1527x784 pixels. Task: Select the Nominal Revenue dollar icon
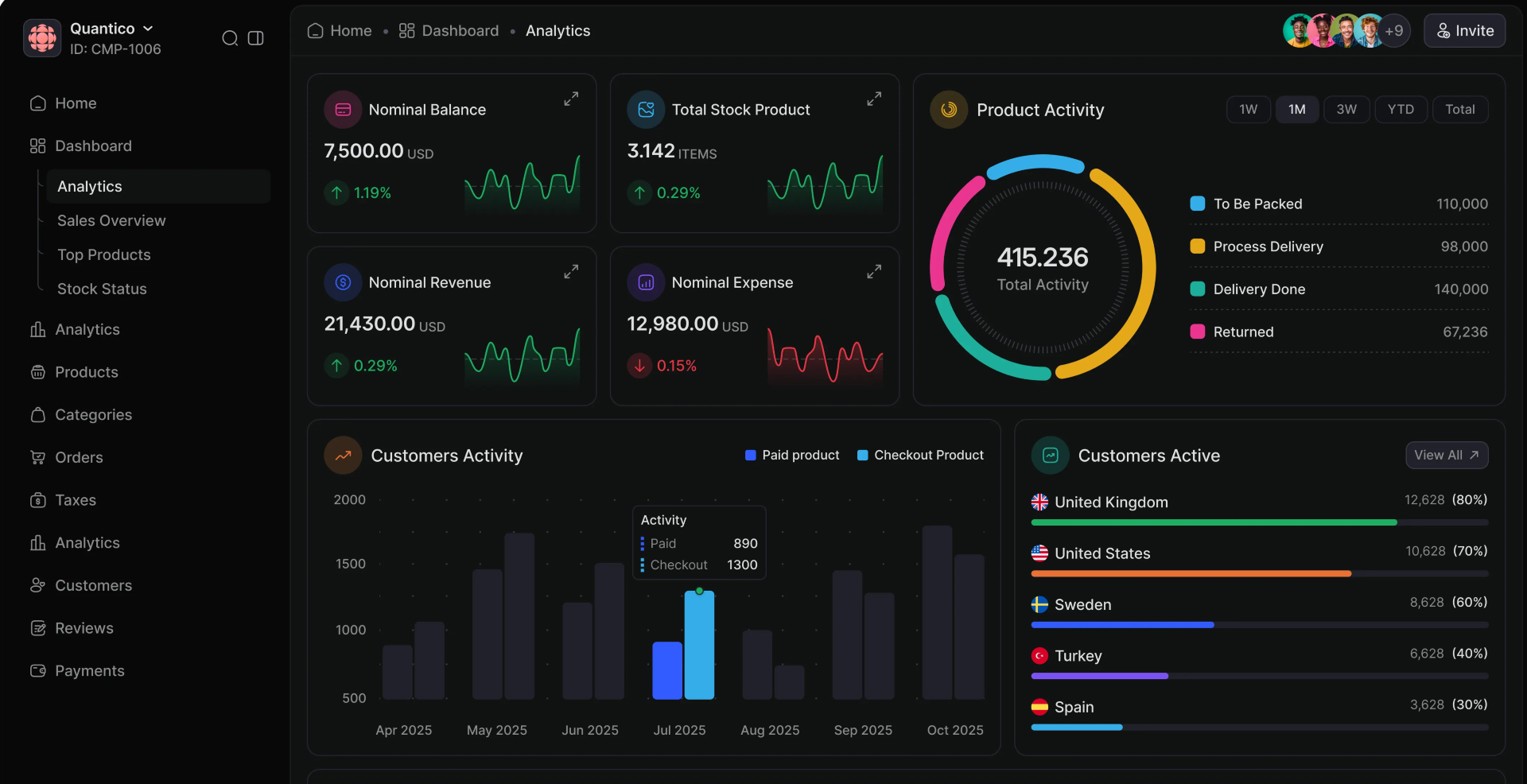point(343,282)
